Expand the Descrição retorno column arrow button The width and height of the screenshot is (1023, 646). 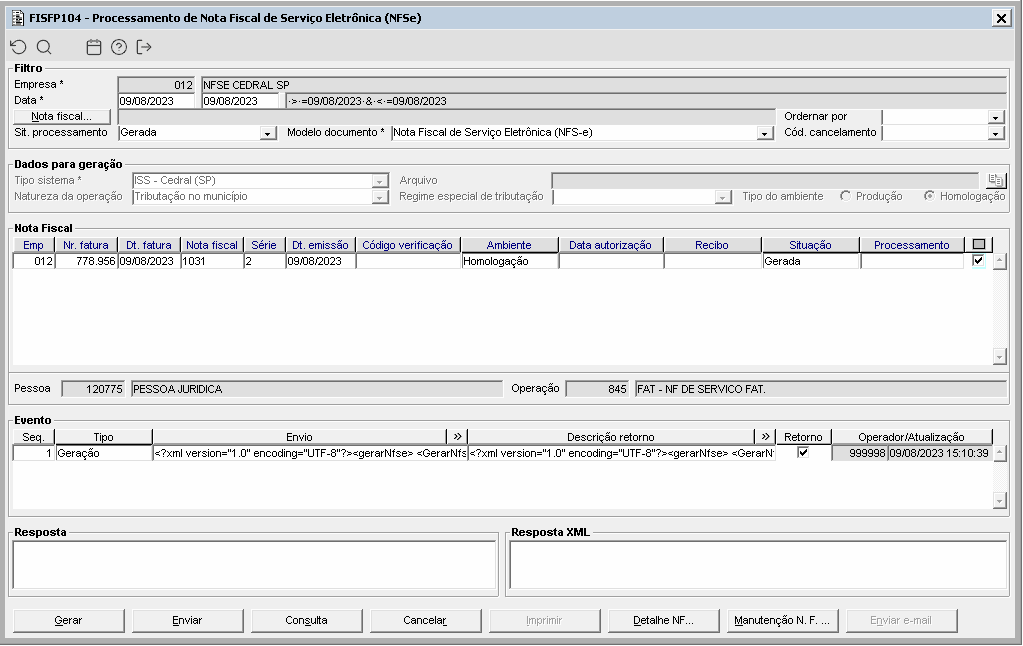point(765,437)
